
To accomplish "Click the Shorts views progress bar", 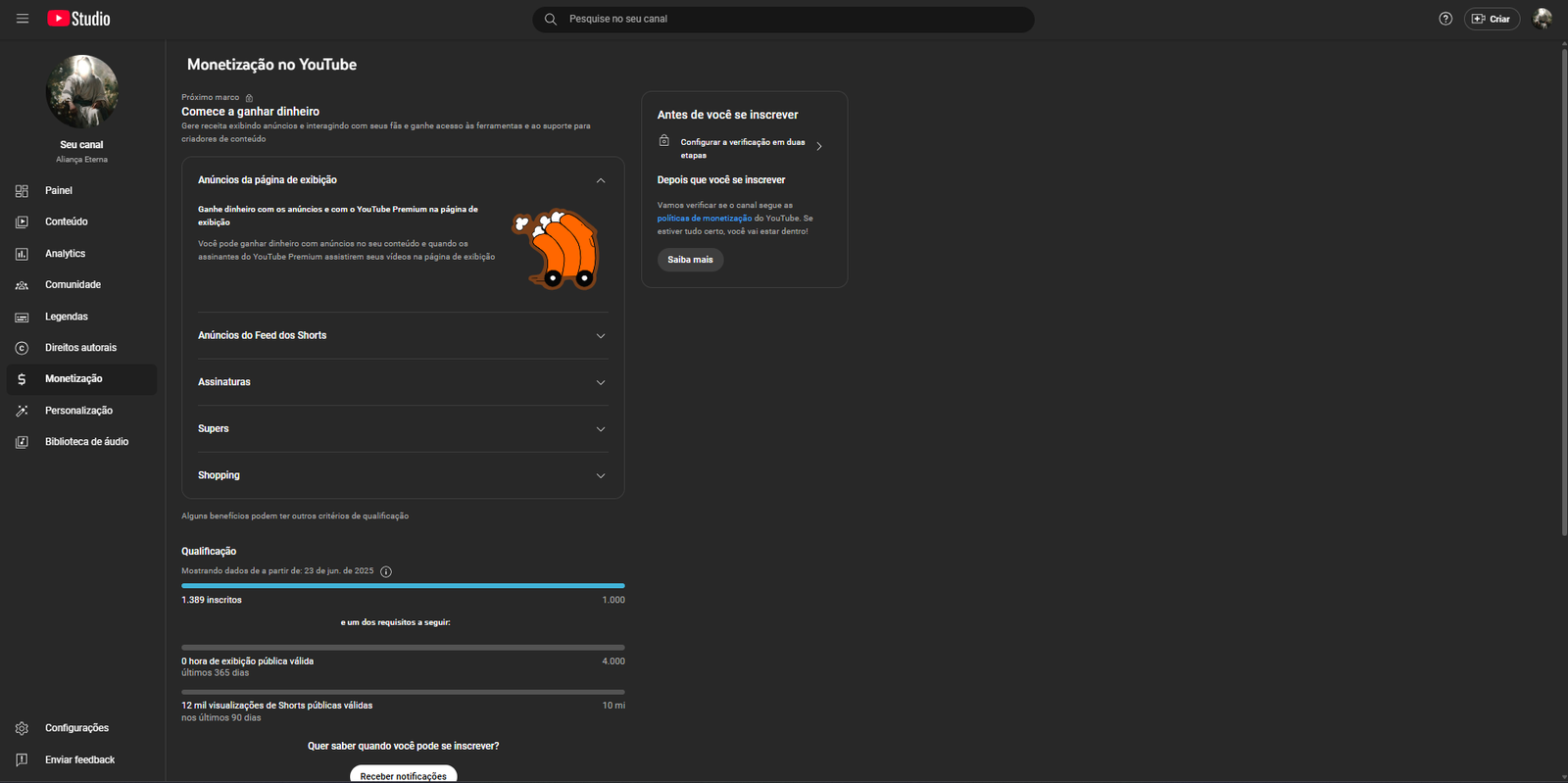I will tap(403, 692).
